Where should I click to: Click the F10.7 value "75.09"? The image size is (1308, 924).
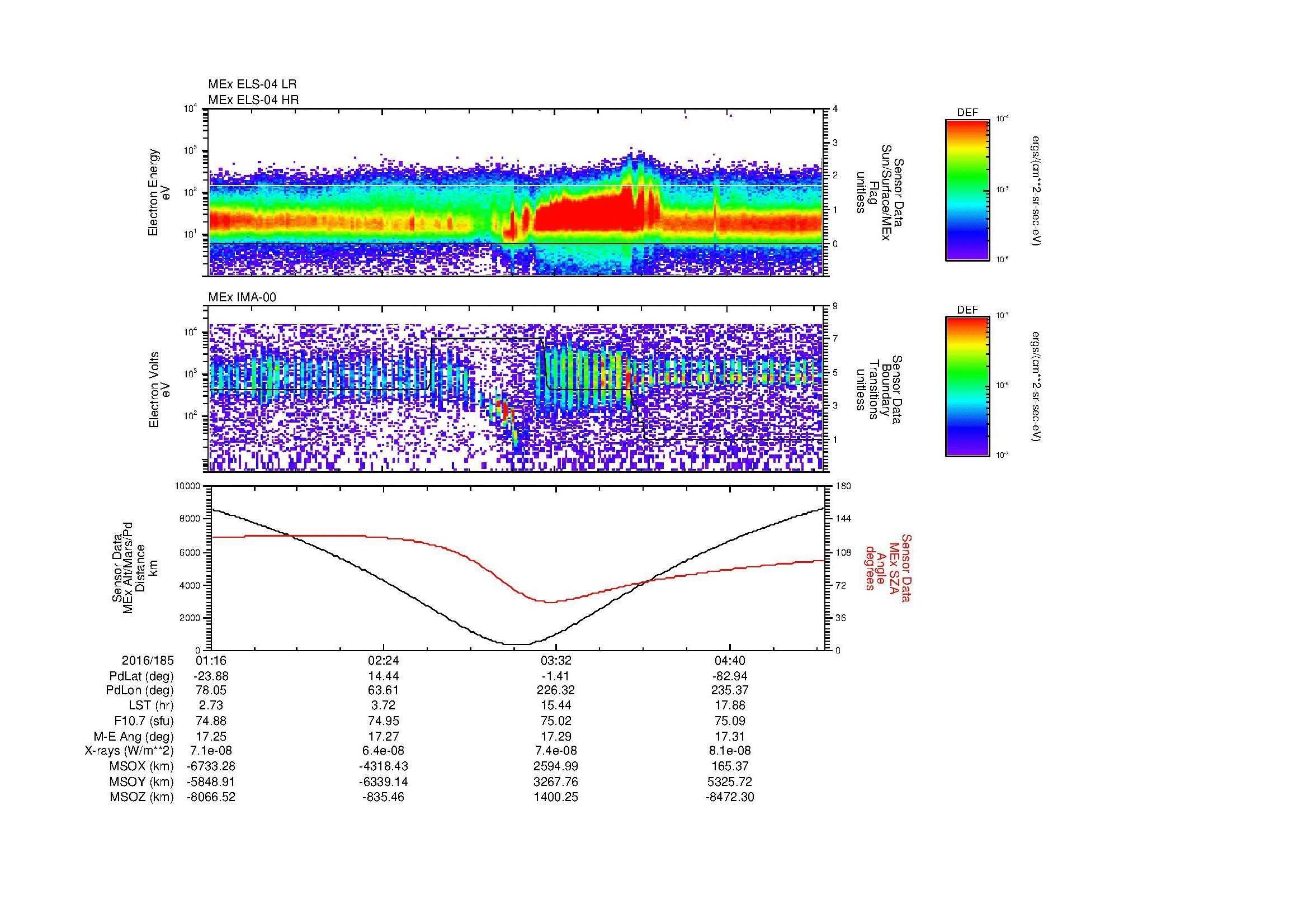coord(729,720)
